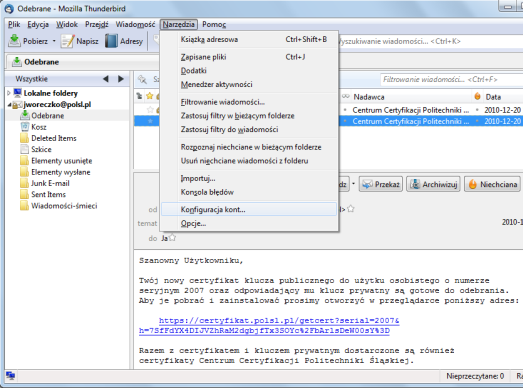The width and height of the screenshot is (523, 388).
Task: Choose Zastosuj filtry do wiadomości
Action: pos(249,129)
